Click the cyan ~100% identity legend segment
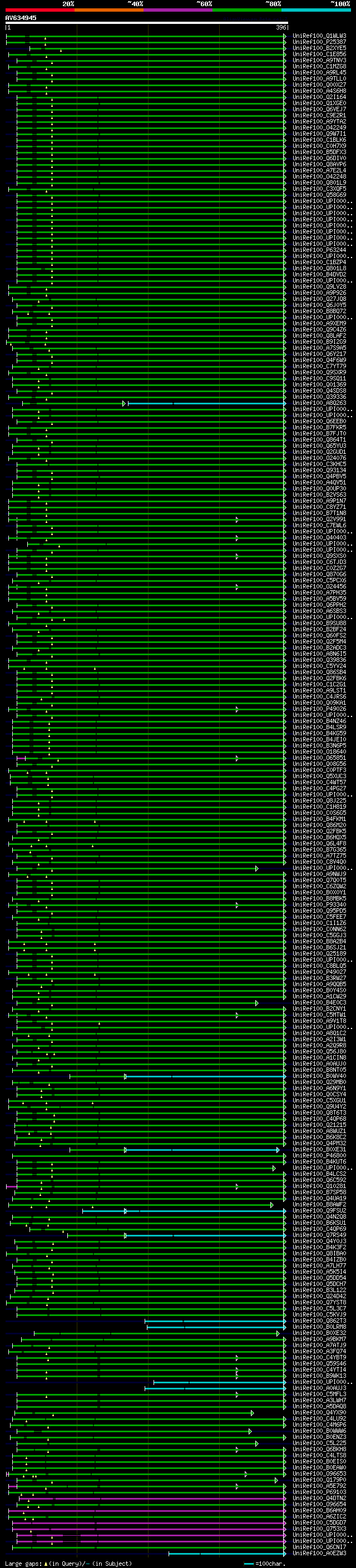This screenshot has width=356, height=1568. coord(316,10)
